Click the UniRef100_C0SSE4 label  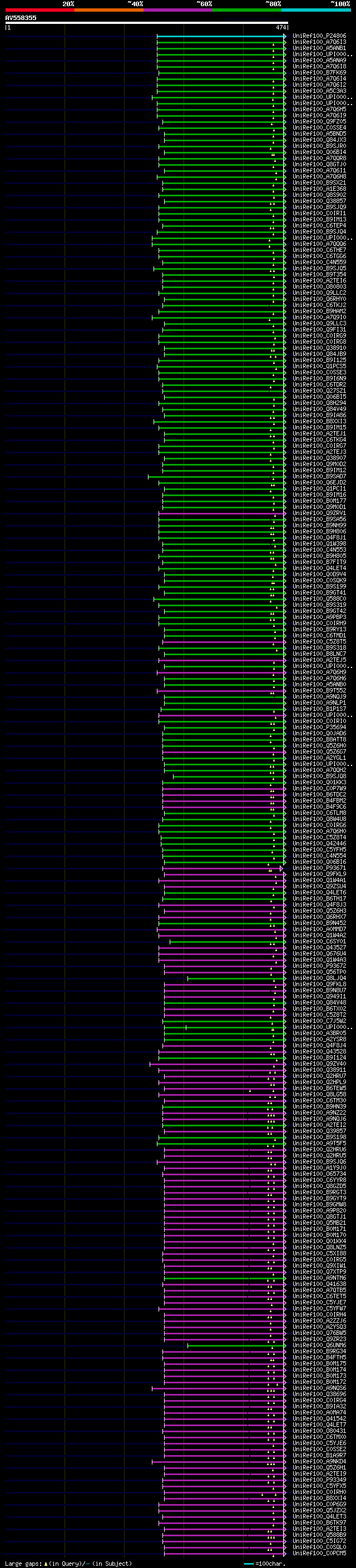click(319, 127)
